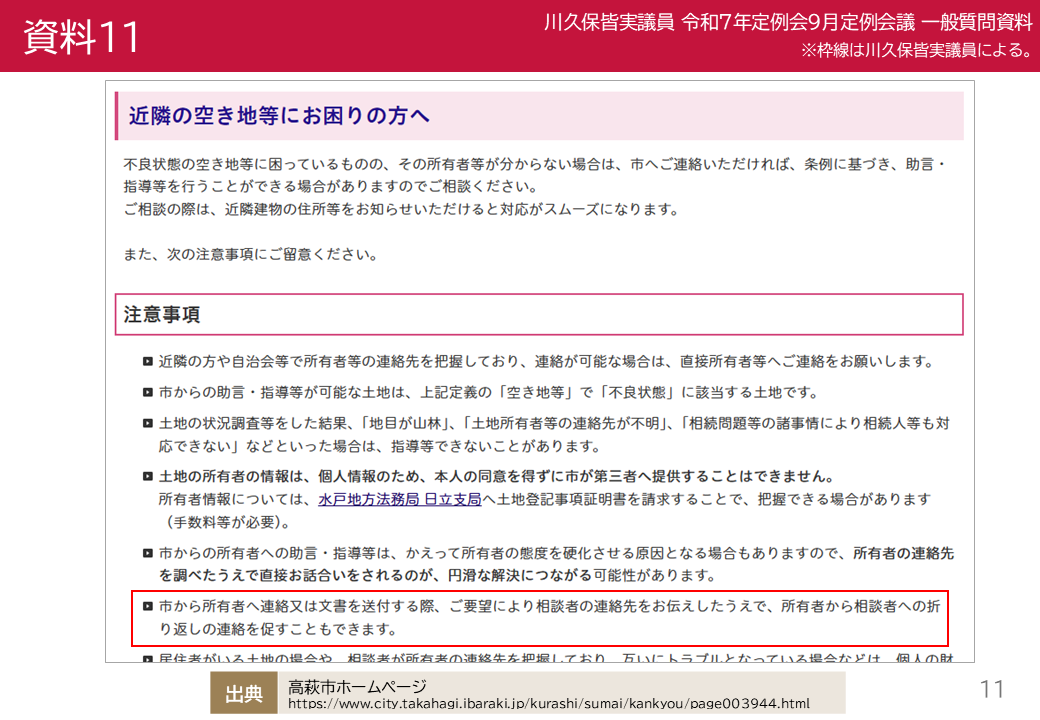
Task: Click the 近隣の空き地等にお困りの方へ heading
Action: [x=279, y=115]
